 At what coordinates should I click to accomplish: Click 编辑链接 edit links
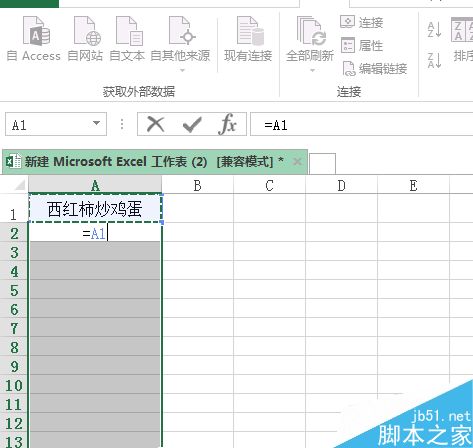coord(375,69)
